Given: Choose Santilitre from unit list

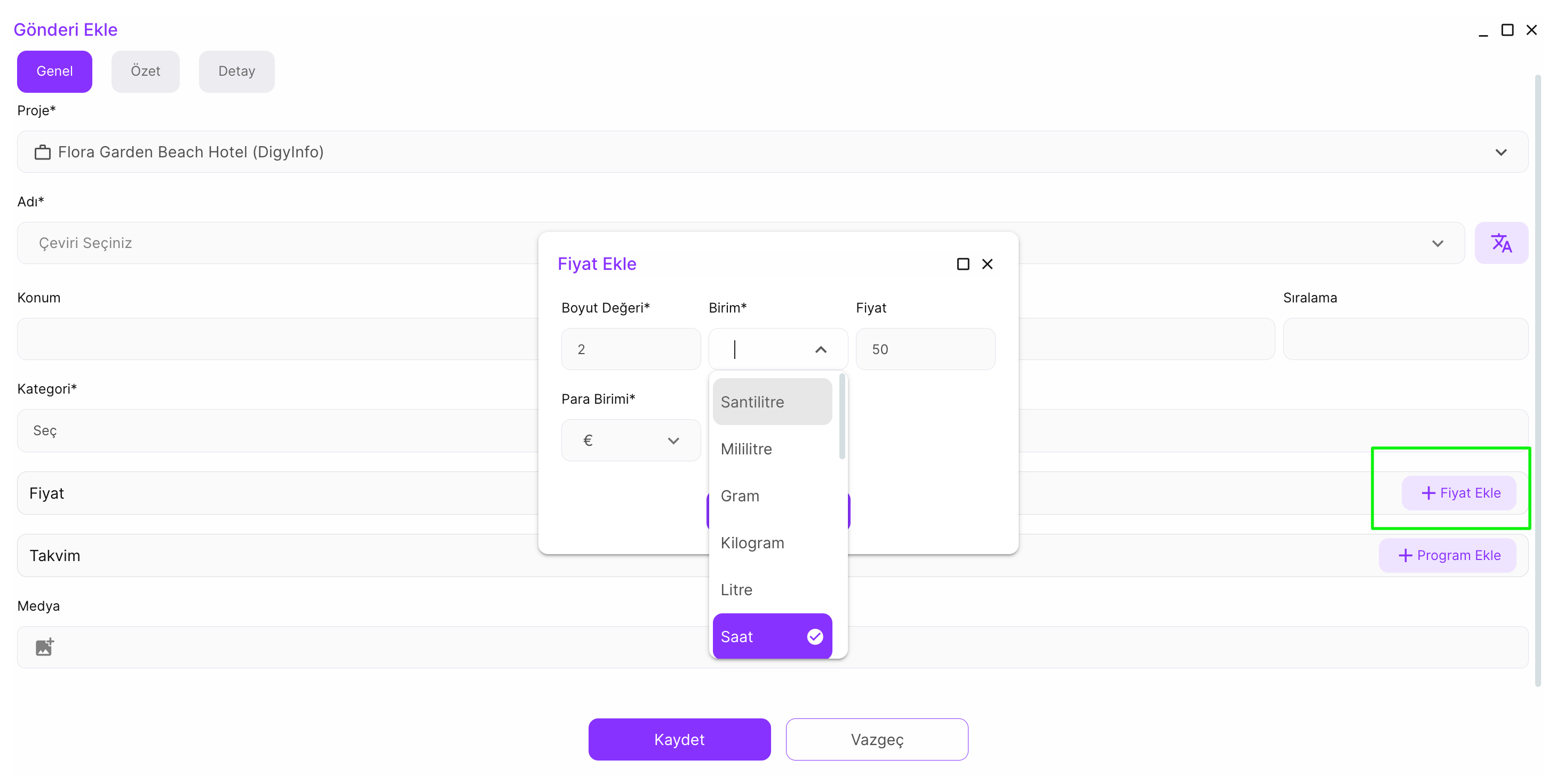Looking at the screenshot, I should pyautogui.click(x=772, y=402).
